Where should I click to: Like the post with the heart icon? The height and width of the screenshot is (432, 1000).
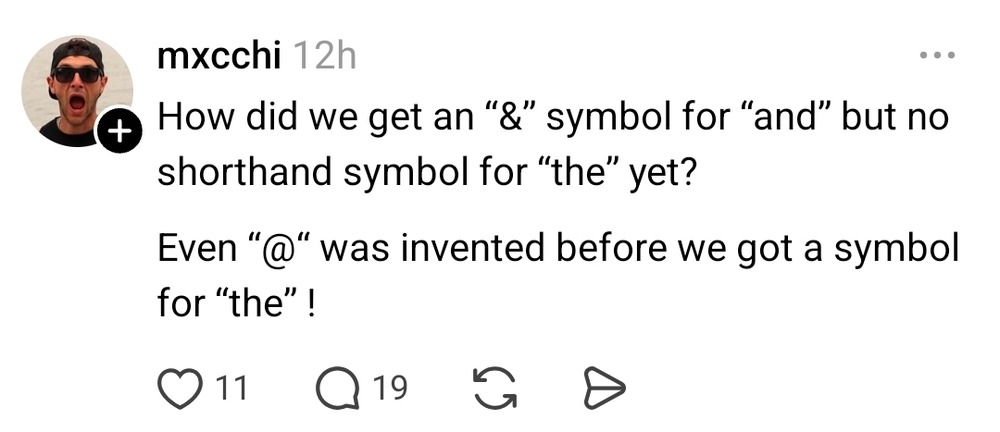coord(179,386)
